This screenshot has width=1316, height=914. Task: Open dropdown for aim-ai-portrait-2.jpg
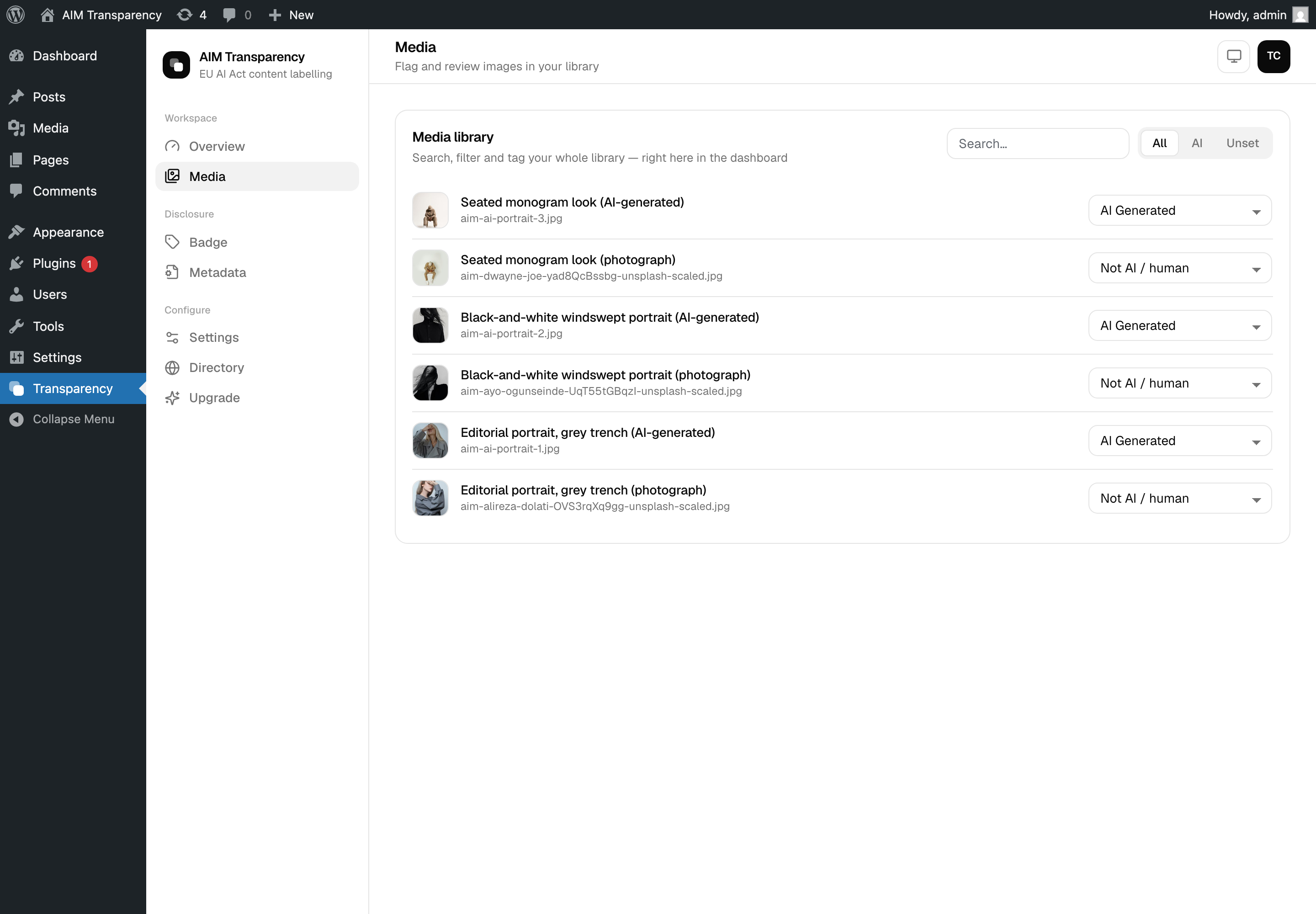pyautogui.click(x=1180, y=325)
